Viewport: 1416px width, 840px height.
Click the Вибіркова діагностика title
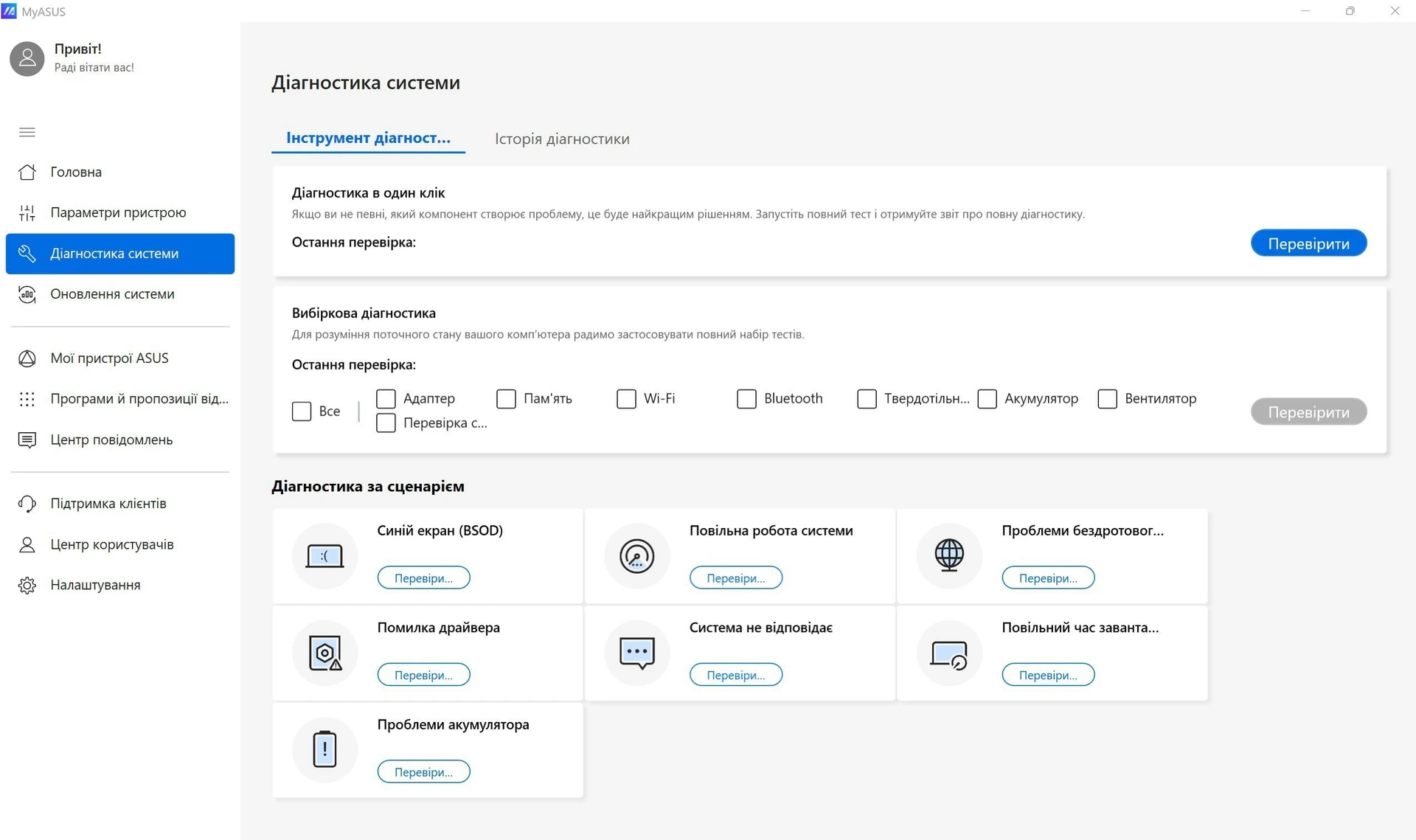coord(364,313)
